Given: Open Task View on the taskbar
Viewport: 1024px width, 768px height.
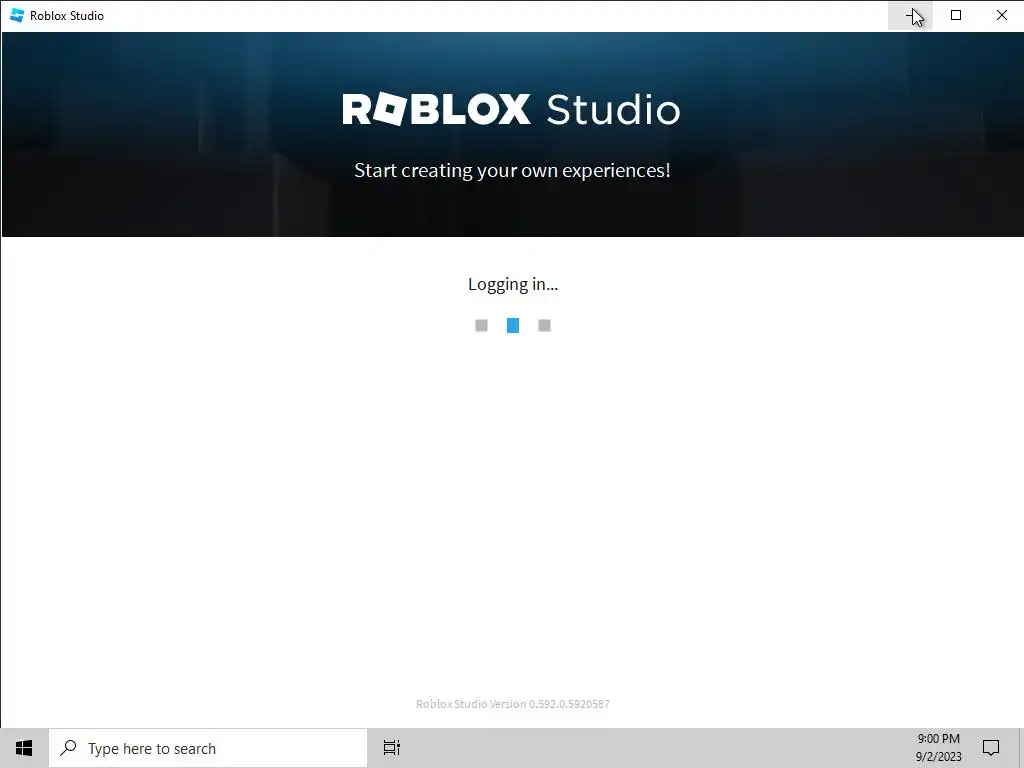Looking at the screenshot, I should (392, 748).
